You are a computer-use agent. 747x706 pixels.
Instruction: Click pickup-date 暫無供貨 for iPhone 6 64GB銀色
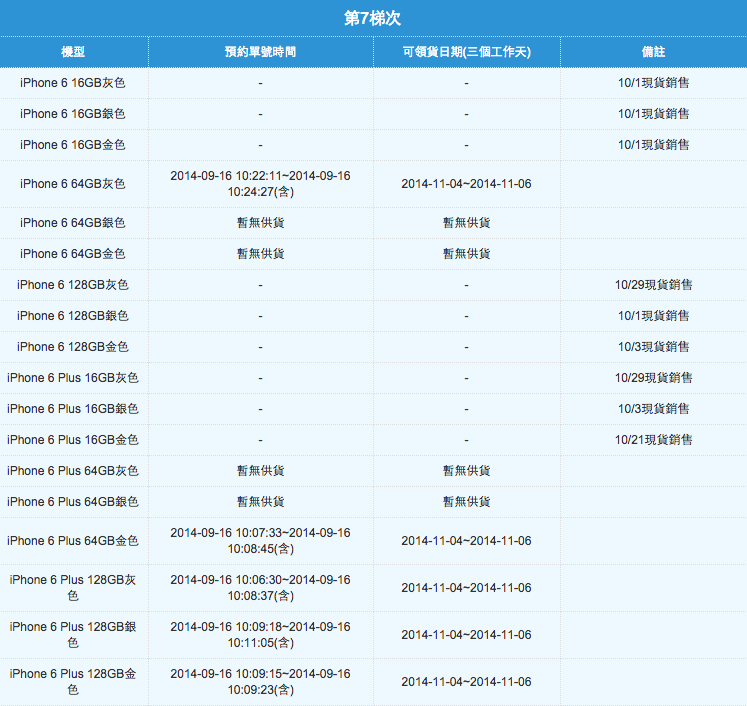coord(466,223)
